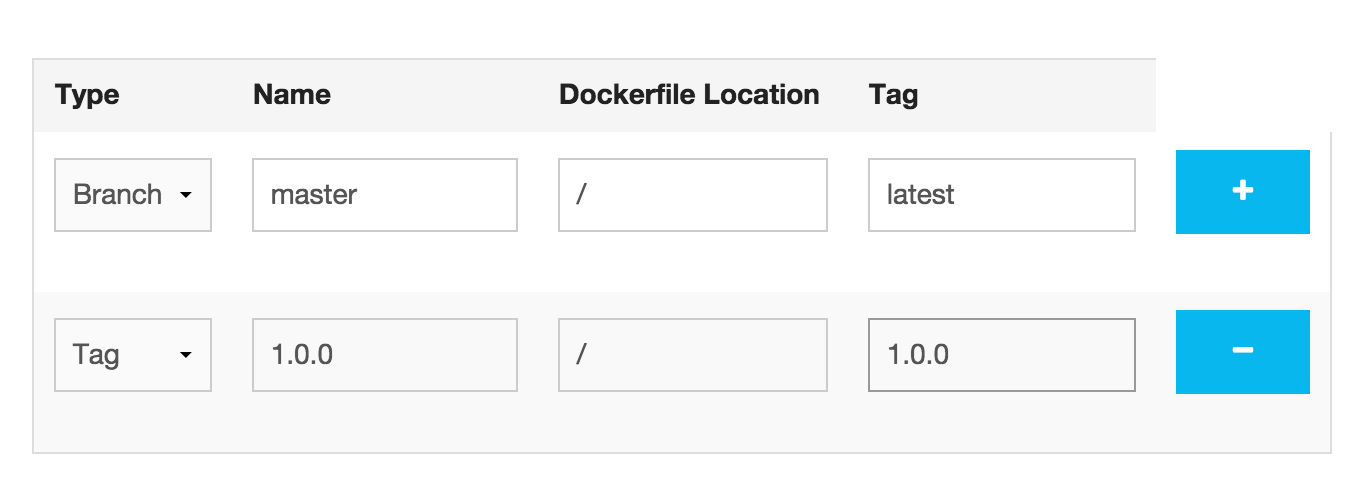Click the blue plus button

pos(1242,192)
